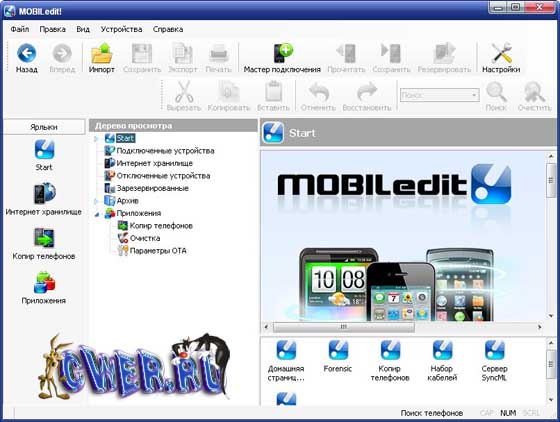Click Приложения shortcut icon in sidebar

(x=44, y=282)
